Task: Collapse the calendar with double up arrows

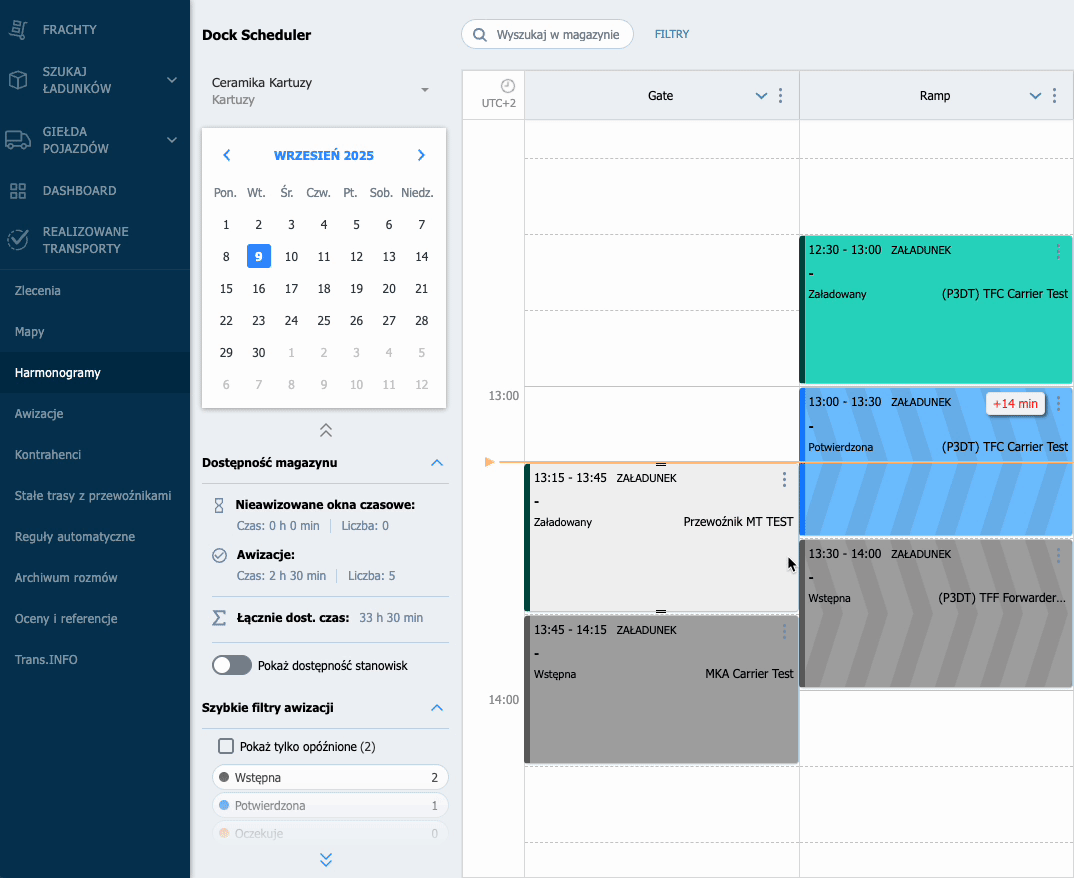Action: pyautogui.click(x=326, y=430)
